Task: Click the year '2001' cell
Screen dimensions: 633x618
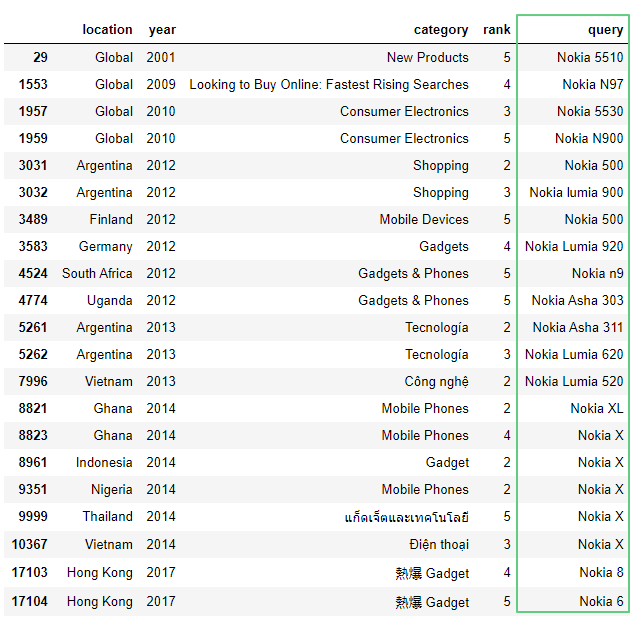Action: (161, 57)
